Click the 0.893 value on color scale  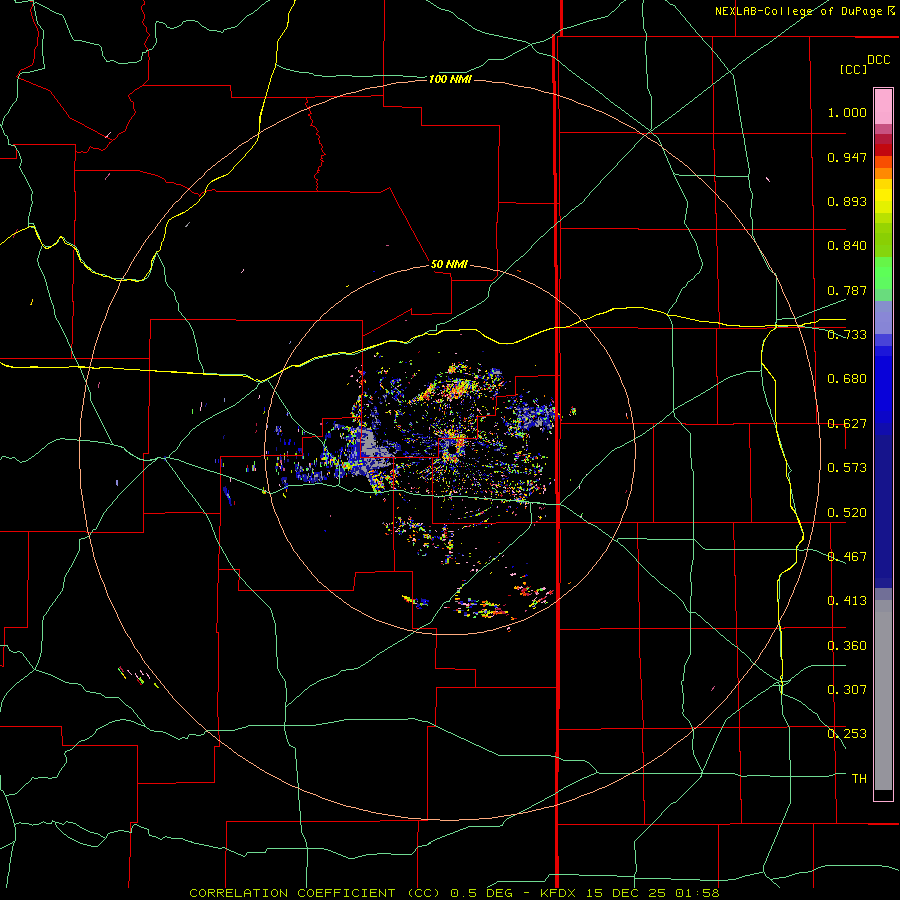pyautogui.click(x=847, y=201)
